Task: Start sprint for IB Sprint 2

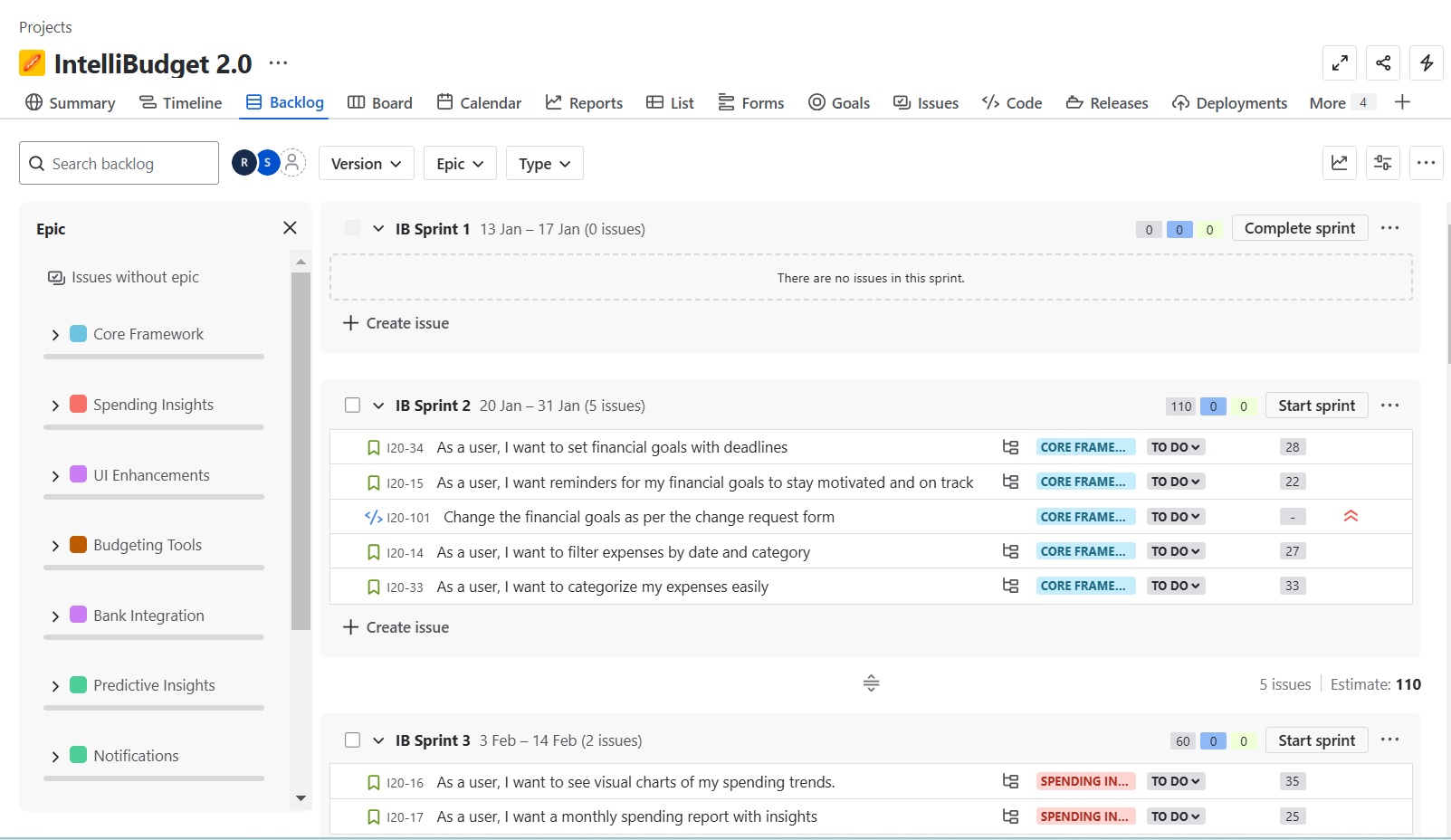Action: pyautogui.click(x=1316, y=406)
